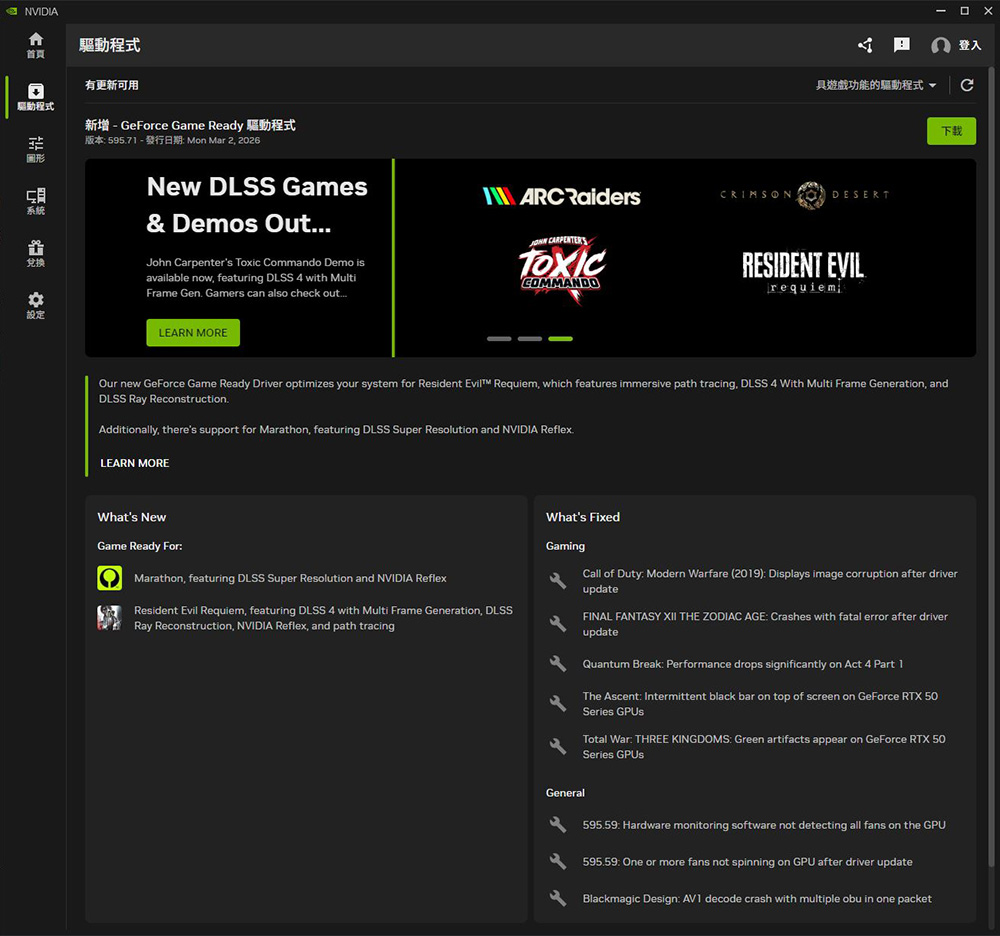This screenshot has width=1000, height=936.
Task: Click the Resident Evil Requiem logo
Action: coord(803,270)
